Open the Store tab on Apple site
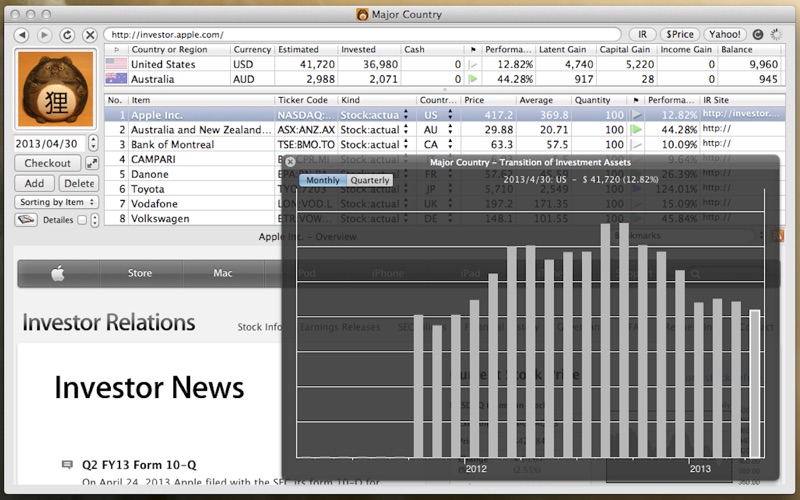Screen dimensions: 800x500 [x=140, y=273]
